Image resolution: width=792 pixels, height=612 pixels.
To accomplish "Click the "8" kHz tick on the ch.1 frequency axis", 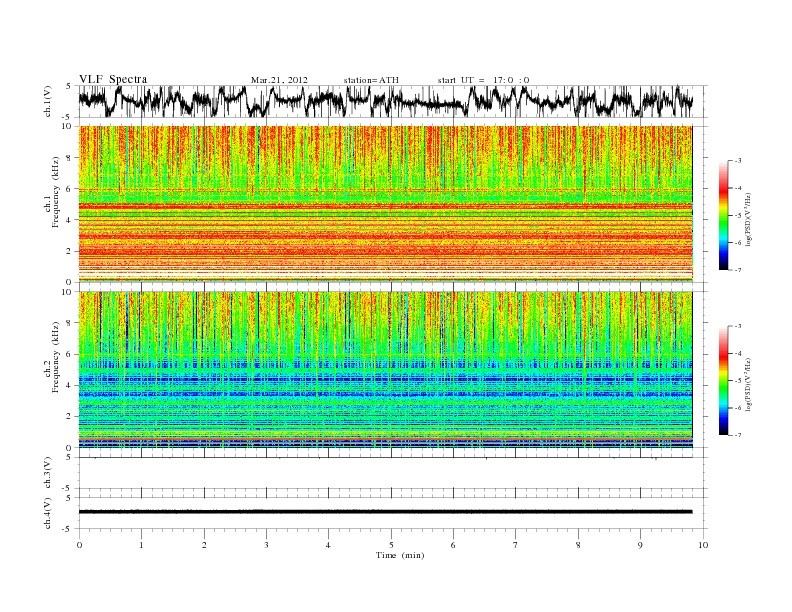I will (x=70, y=158).
